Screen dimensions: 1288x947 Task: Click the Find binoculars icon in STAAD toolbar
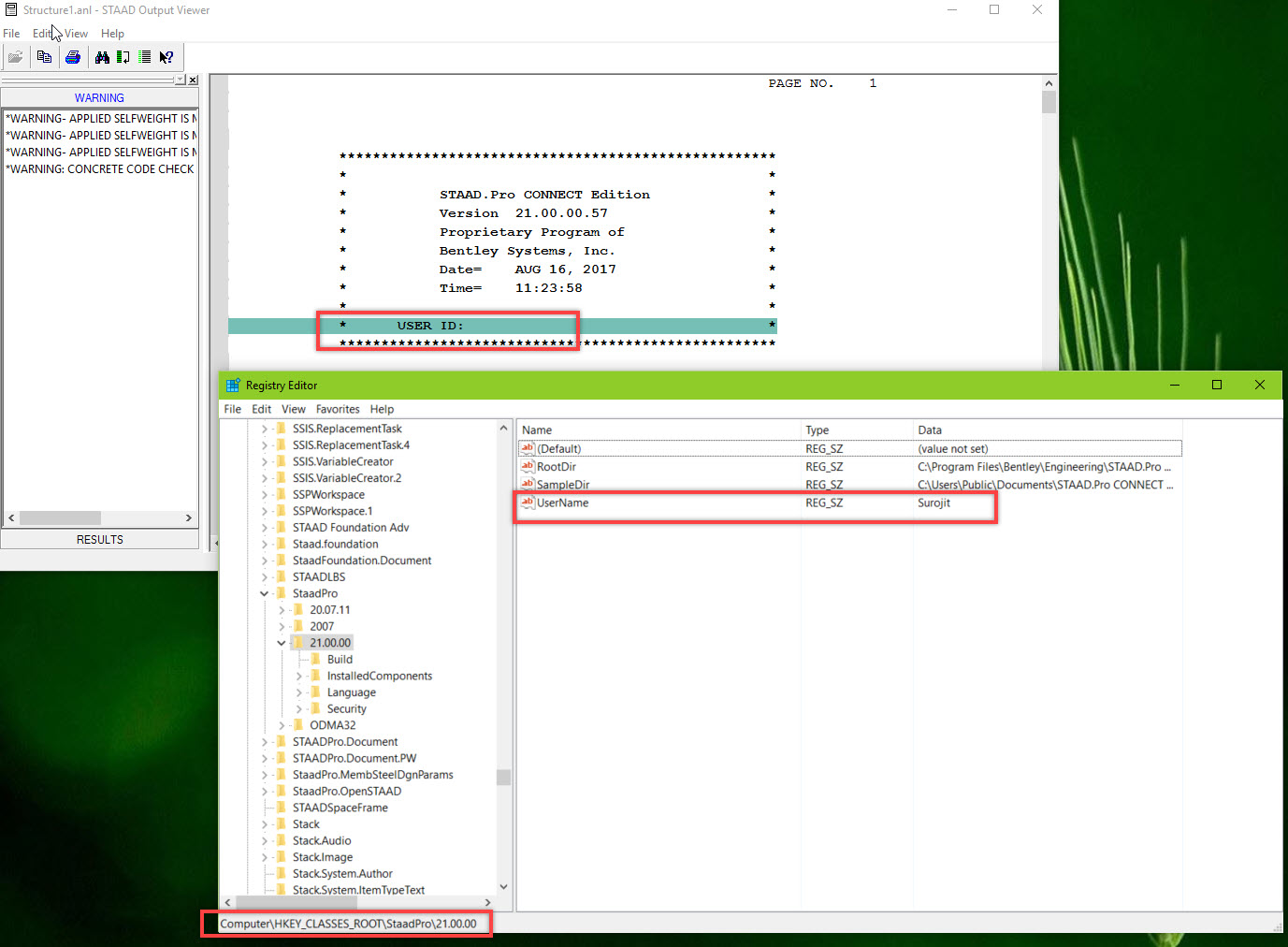coord(102,57)
